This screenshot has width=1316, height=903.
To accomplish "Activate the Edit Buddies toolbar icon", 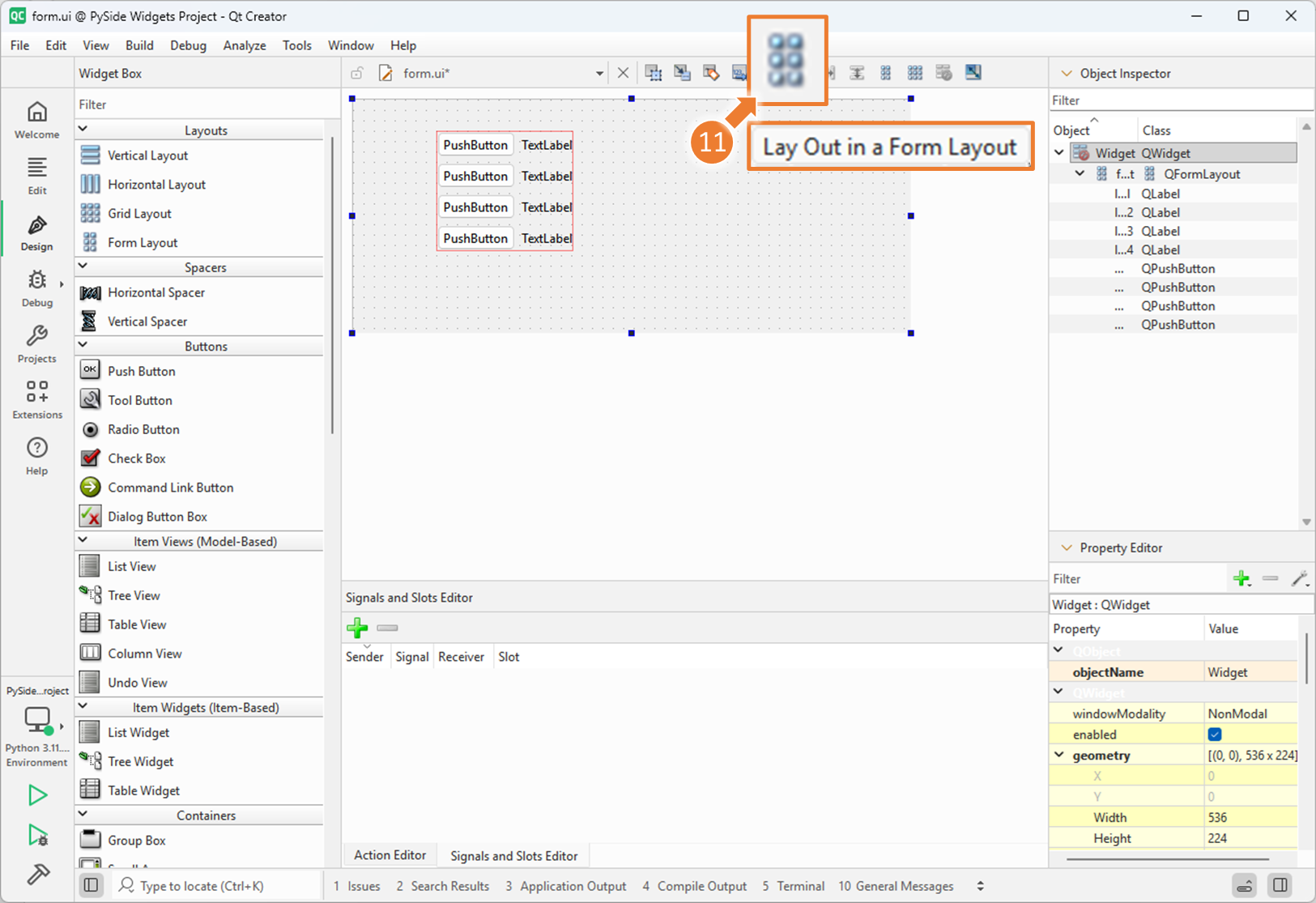I will pos(711,73).
